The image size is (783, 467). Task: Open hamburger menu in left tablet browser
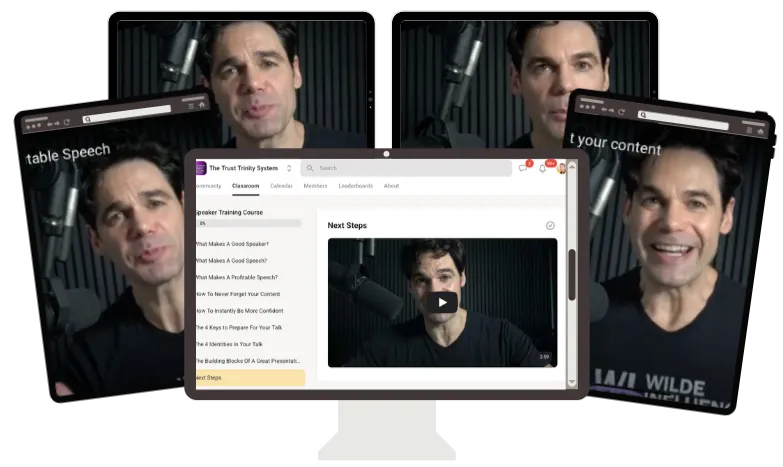(191, 106)
